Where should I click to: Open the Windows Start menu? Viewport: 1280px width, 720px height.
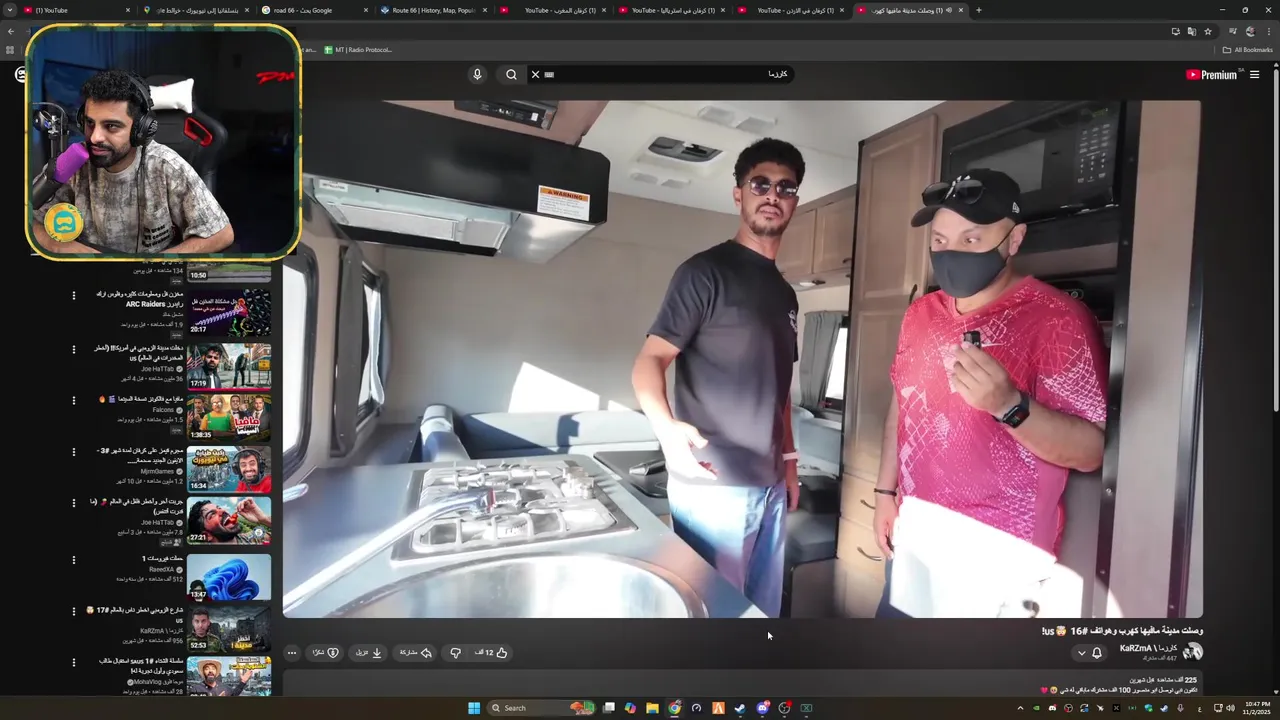pyautogui.click(x=474, y=708)
